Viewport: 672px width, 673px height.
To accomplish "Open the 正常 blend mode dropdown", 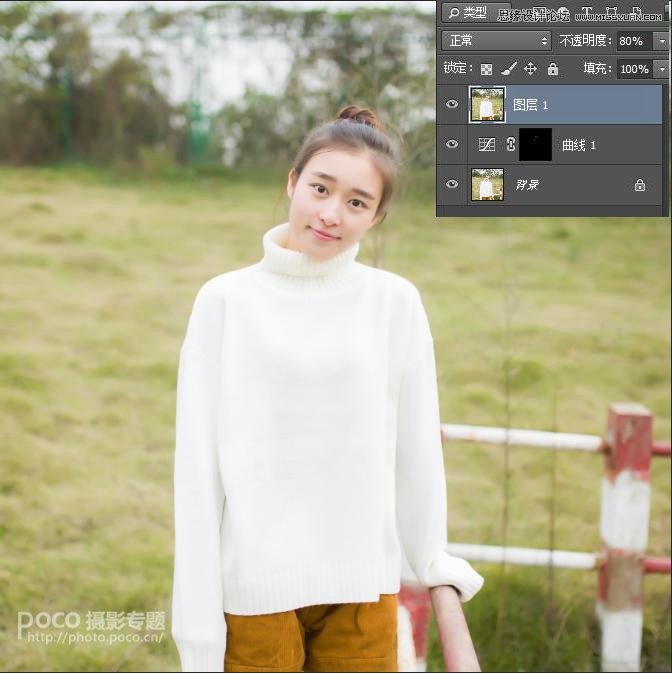I will coord(496,41).
